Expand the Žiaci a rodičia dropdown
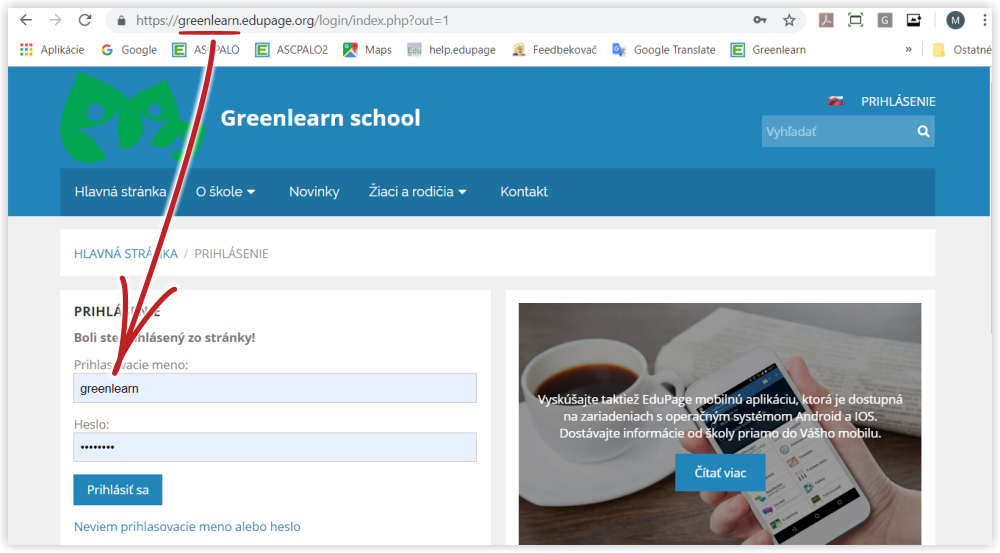Screen dimensions: 1000x553 417,192
